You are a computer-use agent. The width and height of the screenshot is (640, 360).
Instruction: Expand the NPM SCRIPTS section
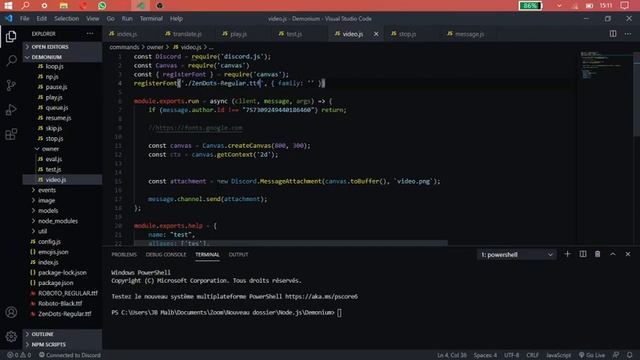[62, 344]
